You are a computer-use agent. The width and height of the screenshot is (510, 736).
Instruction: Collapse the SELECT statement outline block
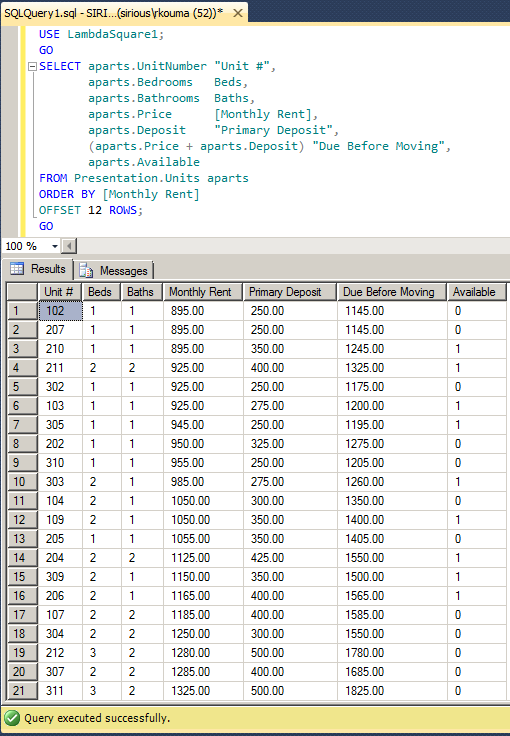pyautogui.click(x=32, y=66)
